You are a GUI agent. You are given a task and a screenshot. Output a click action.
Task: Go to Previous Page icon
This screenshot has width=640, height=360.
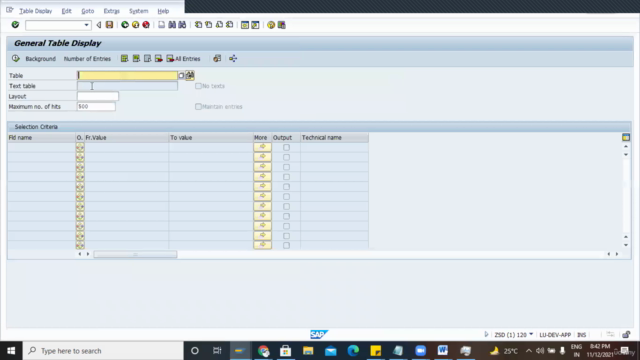[209, 25]
